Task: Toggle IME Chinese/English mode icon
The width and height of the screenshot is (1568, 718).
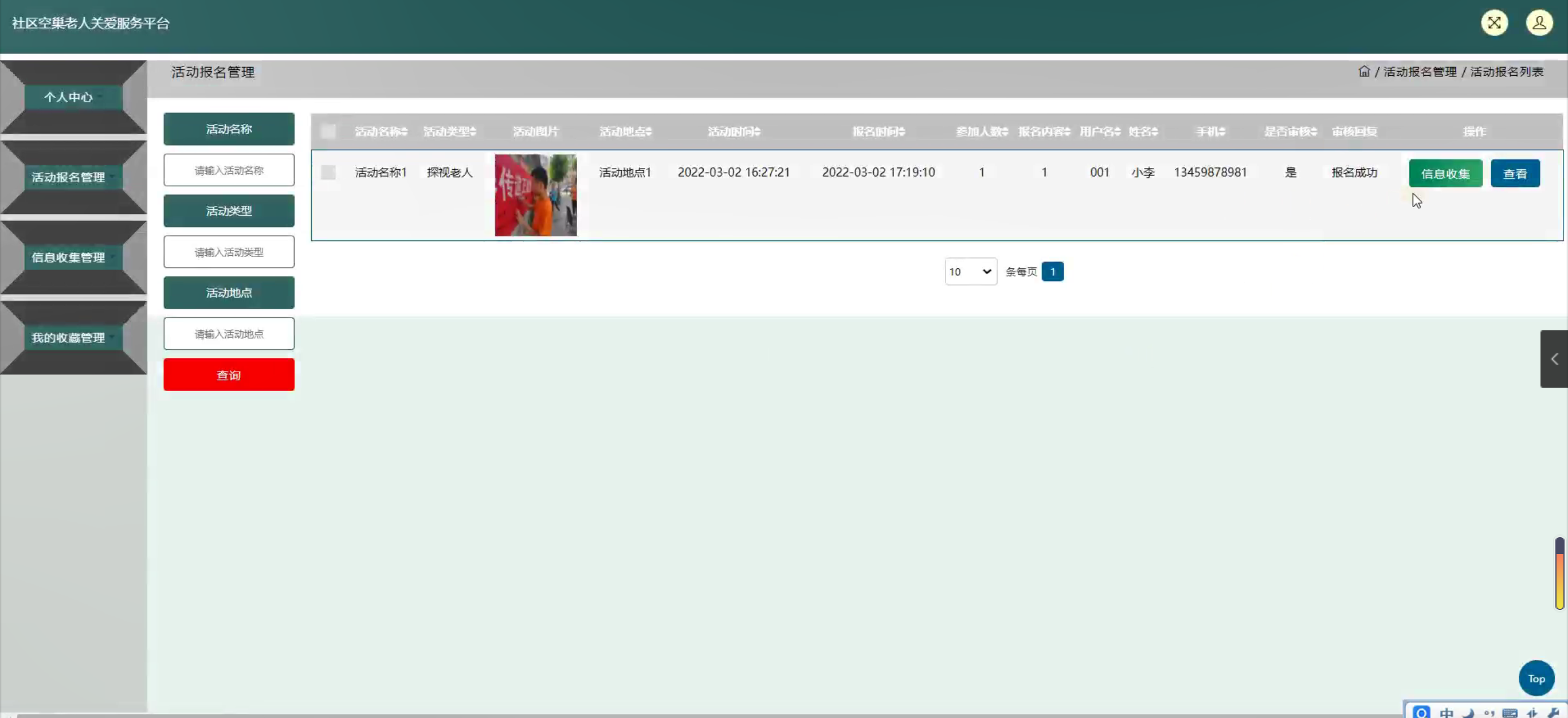Action: 1447,712
